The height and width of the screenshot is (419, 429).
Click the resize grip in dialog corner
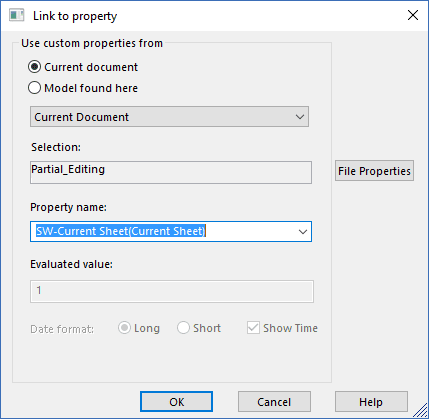coord(420,410)
